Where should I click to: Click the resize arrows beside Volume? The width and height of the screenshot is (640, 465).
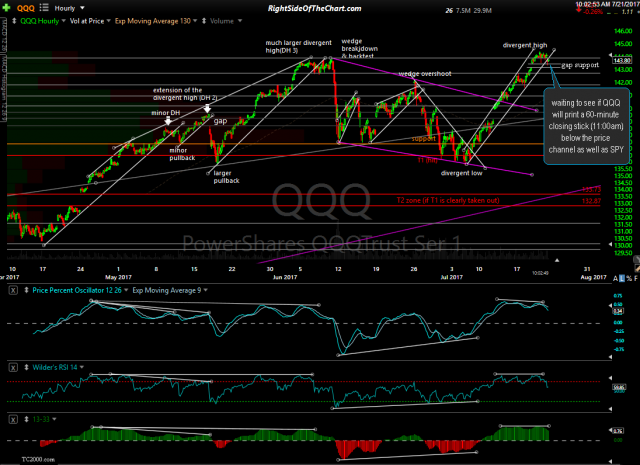pos(204,21)
